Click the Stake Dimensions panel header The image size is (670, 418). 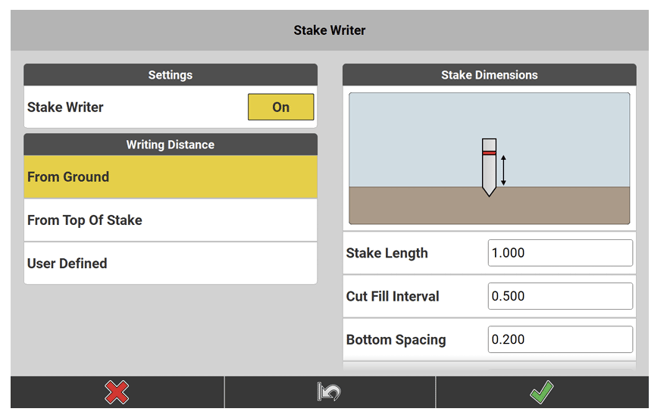[x=489, y=75]
